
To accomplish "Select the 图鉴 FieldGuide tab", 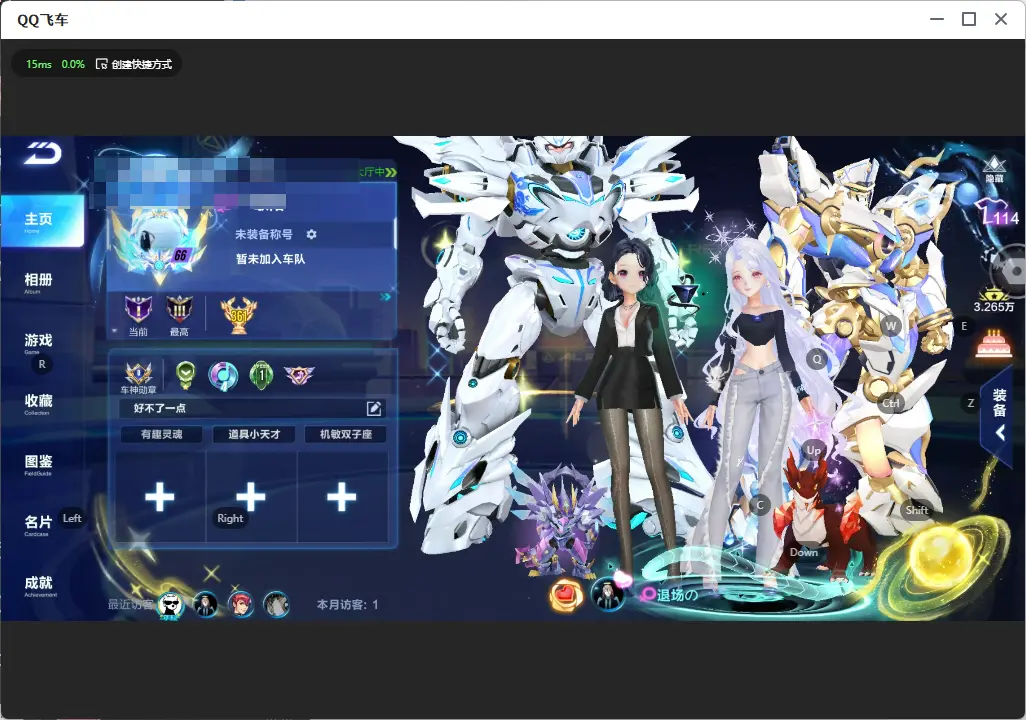I will click(38, 464).
